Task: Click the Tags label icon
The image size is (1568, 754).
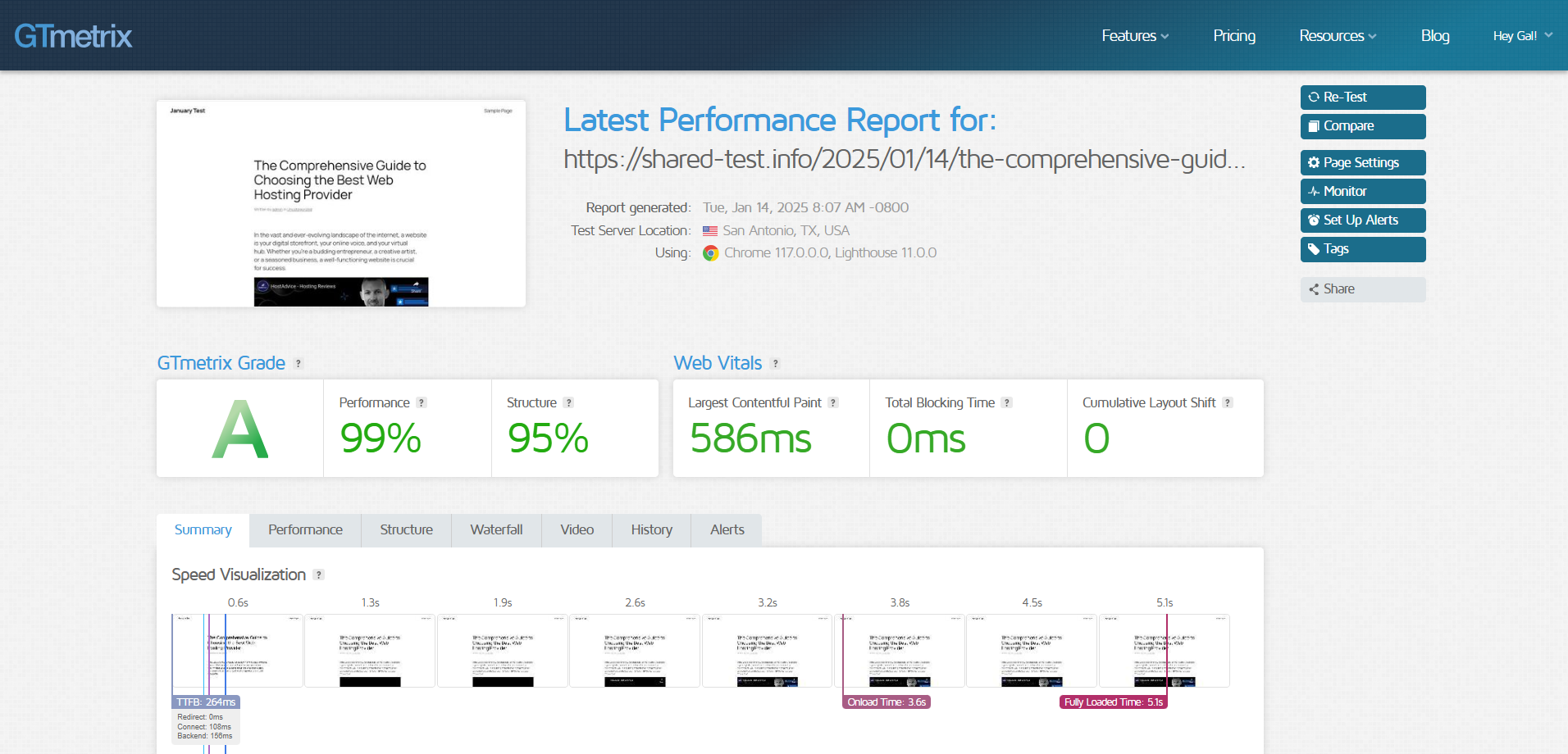Action: coord(1314,249)
